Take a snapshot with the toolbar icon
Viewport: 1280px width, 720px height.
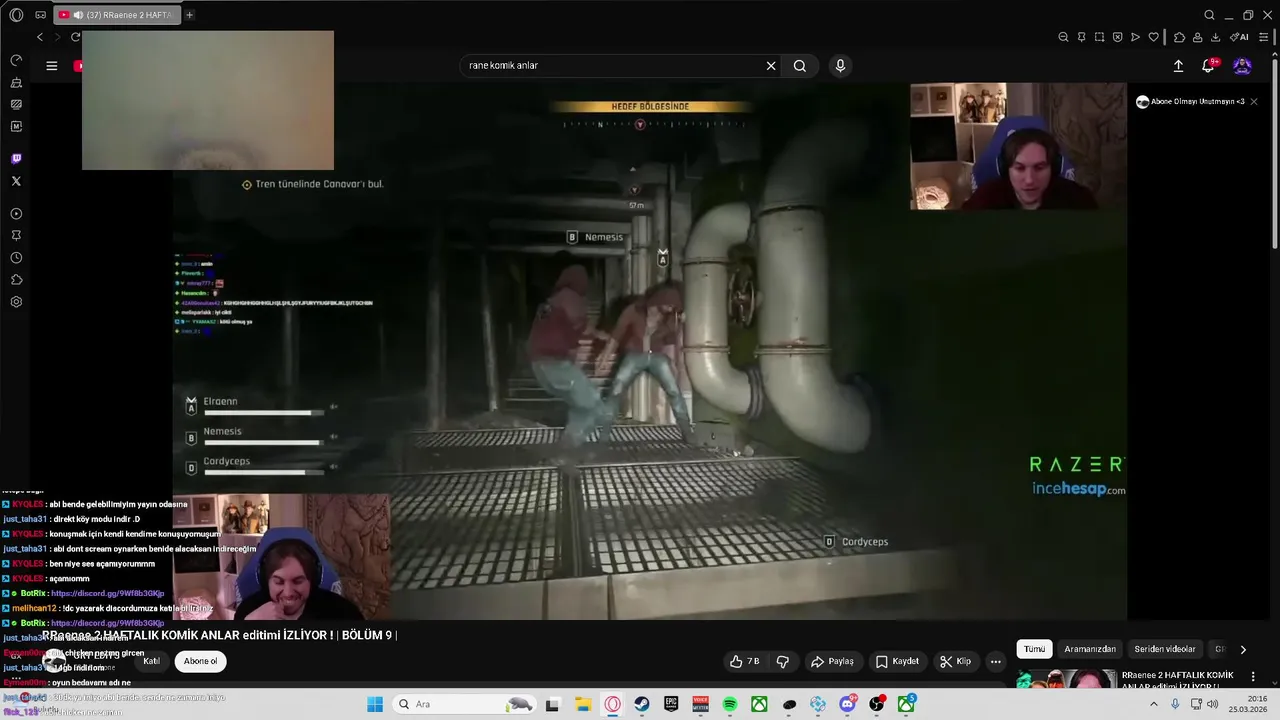coord(1099,37)
